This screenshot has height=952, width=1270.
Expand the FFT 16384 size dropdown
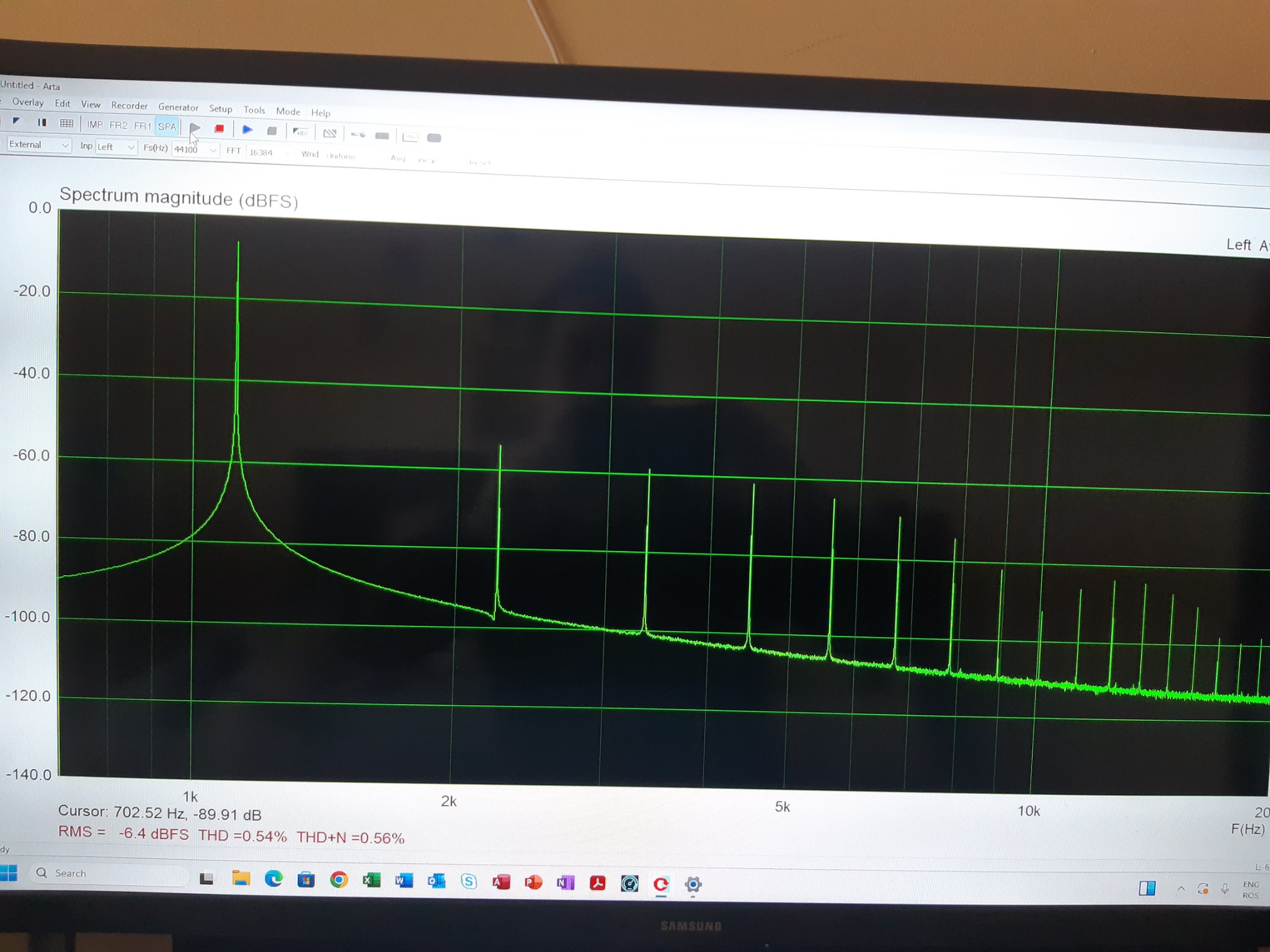(270, 152)
